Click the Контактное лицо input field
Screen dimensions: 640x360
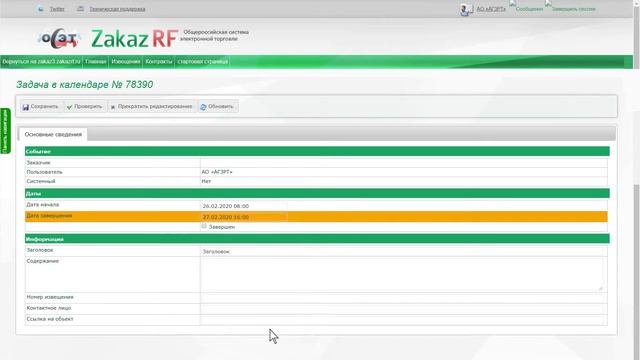pyautogui.click(x=403, y=309)
